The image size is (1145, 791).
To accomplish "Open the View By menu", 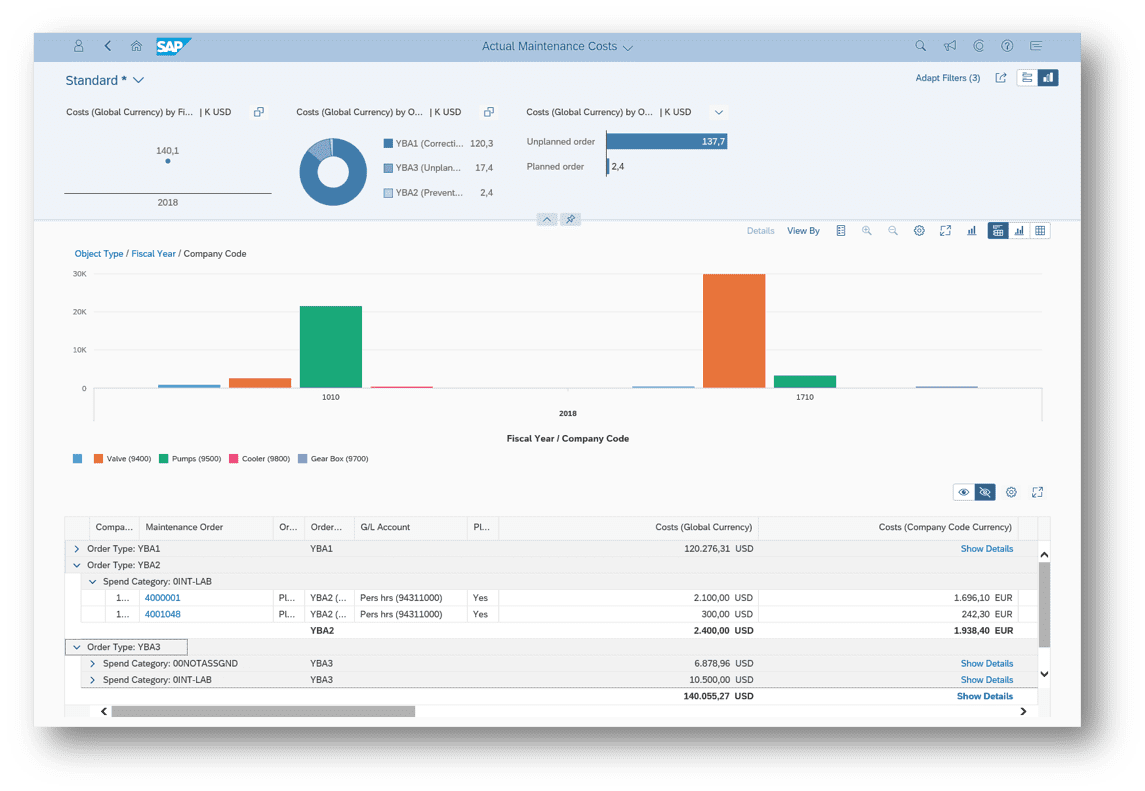I will pos(803,231).
